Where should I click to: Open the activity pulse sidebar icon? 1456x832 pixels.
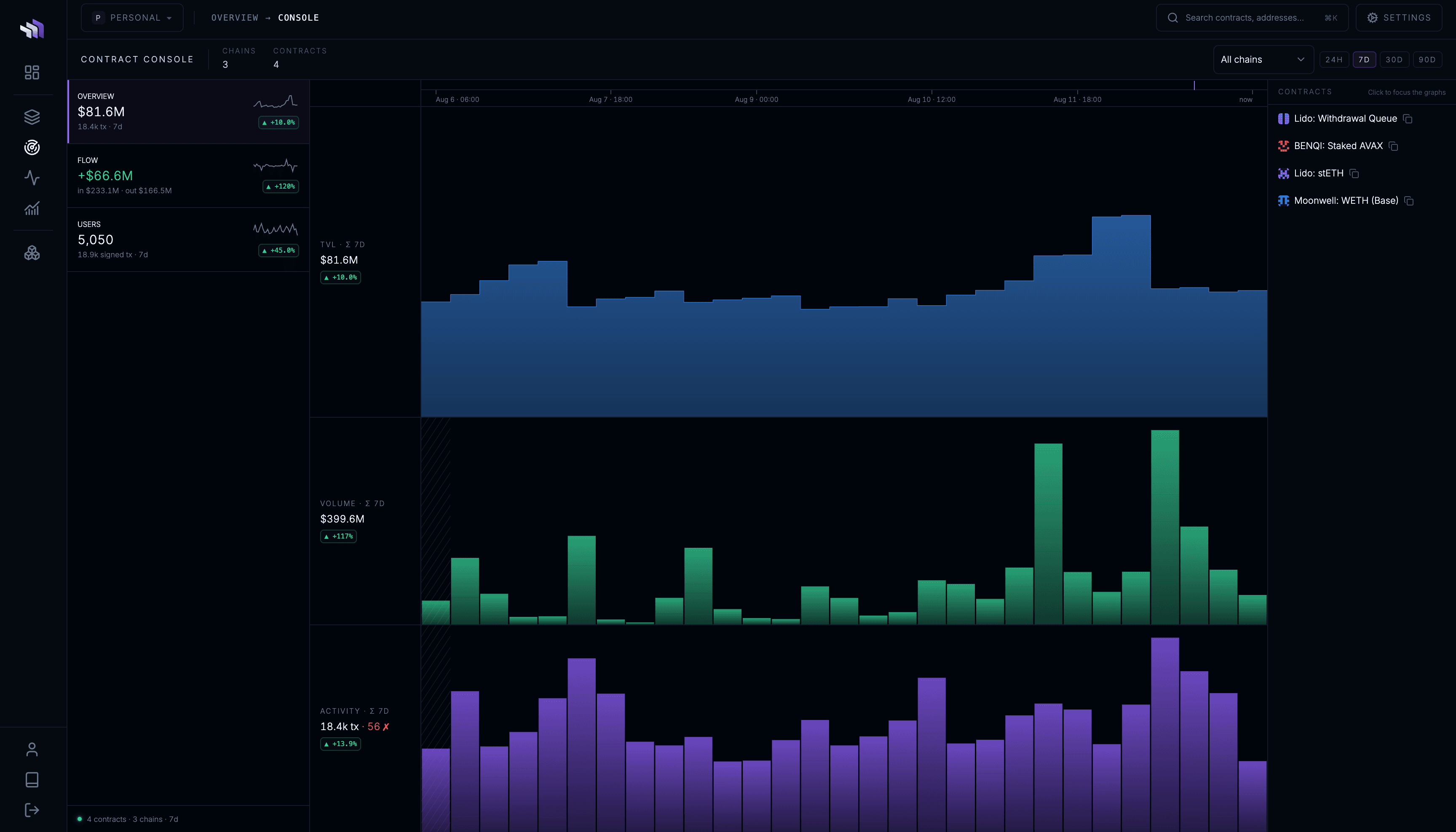32,178
